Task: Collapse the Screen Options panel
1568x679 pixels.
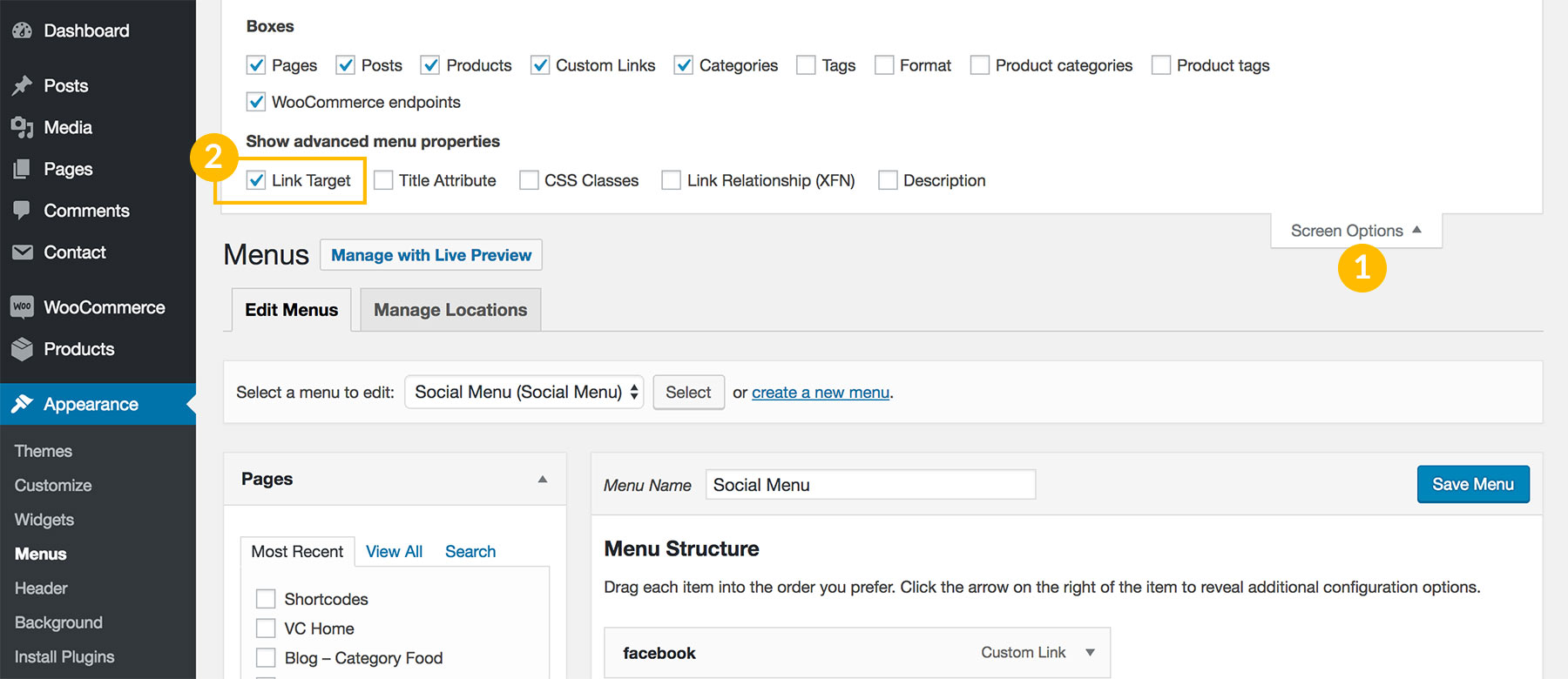Action: 1355,231
